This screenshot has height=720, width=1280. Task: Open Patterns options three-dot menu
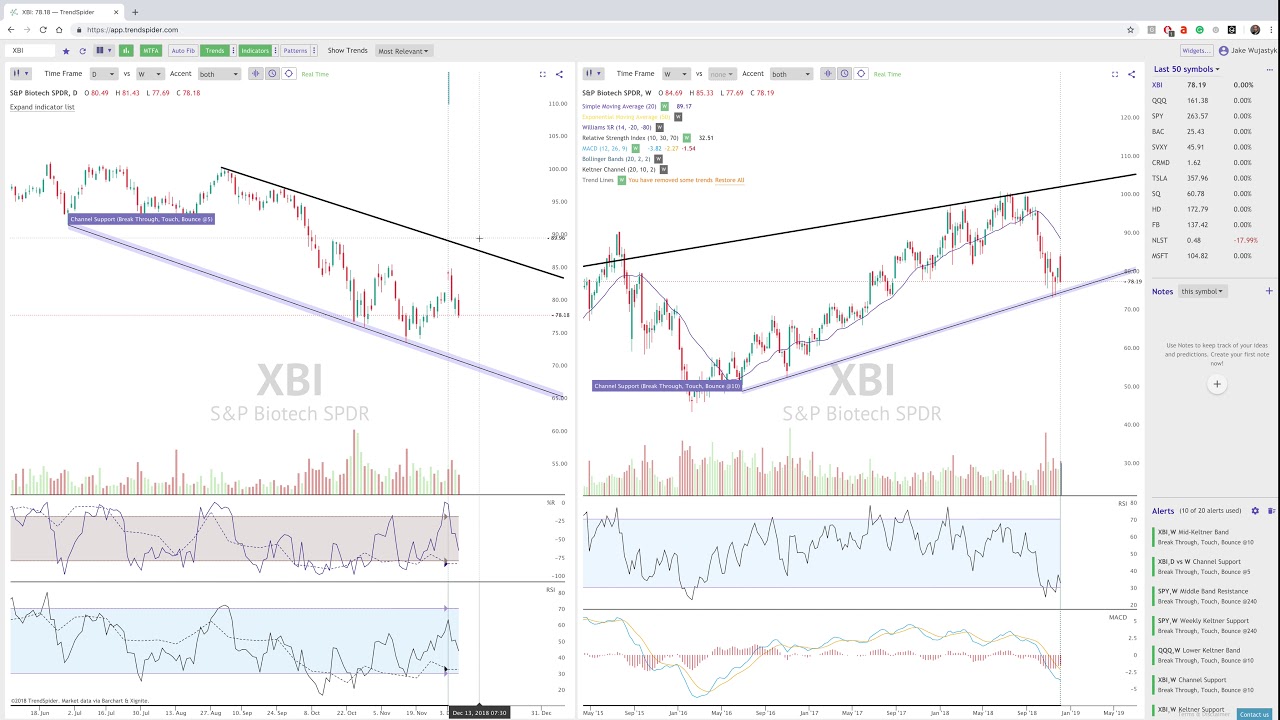[314, 50]
